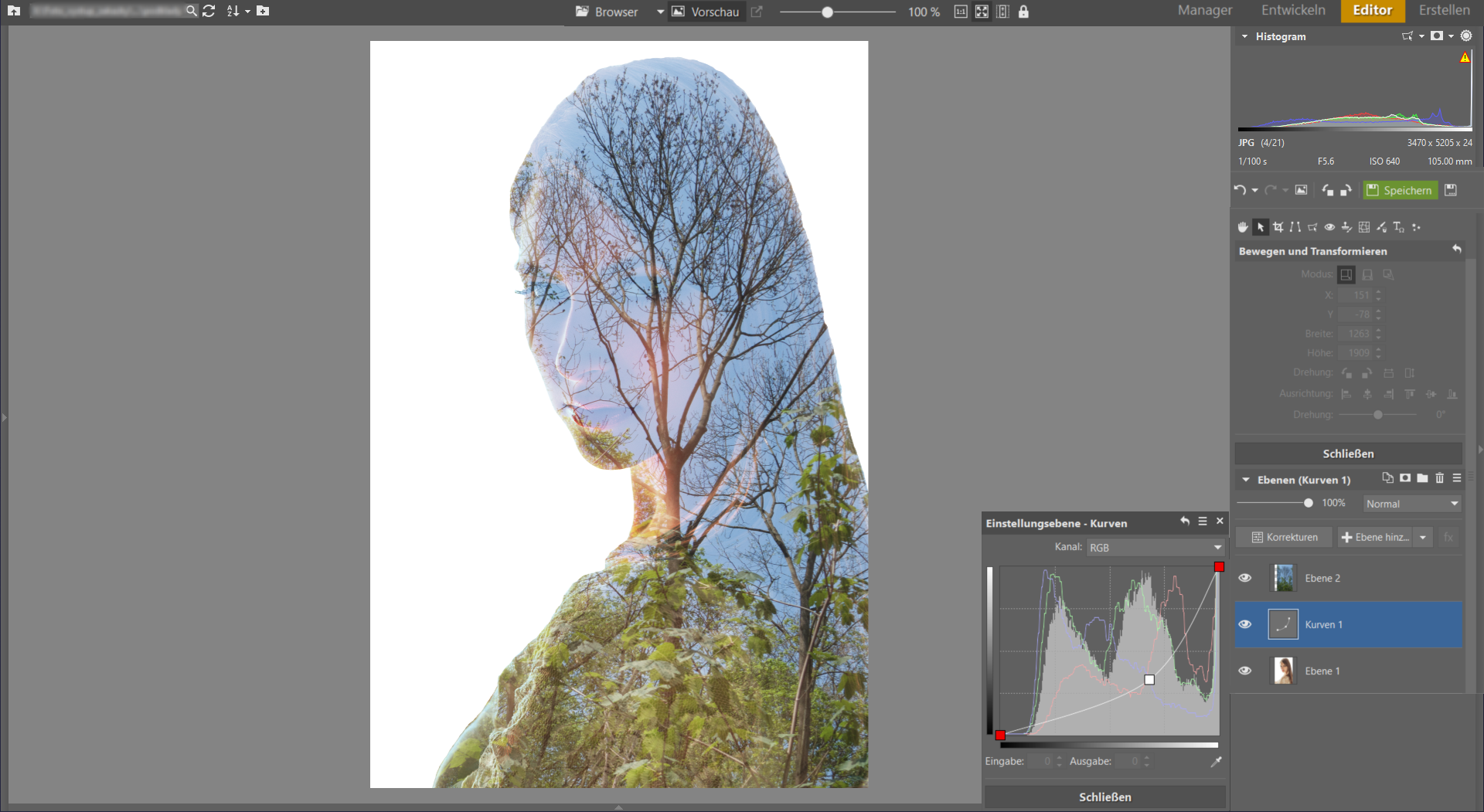This screenshot has height=812, width=1484.
Task: Select the Clone stamp tool
Action: (x=1346, y=227)
